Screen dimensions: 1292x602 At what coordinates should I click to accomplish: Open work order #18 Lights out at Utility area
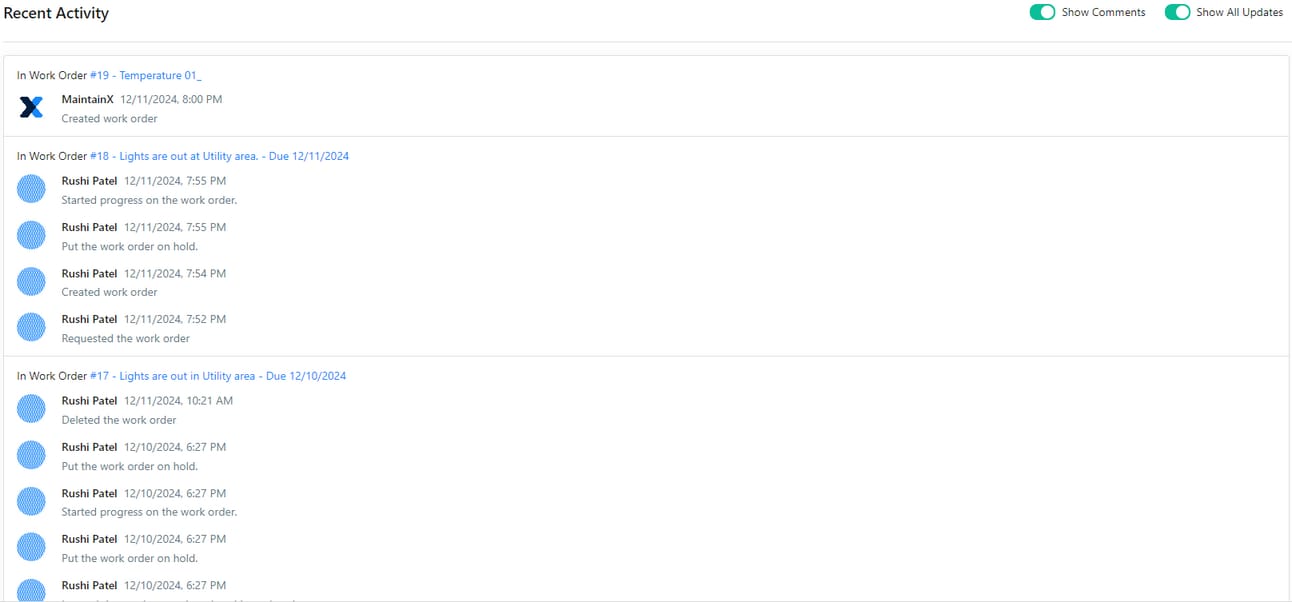pyautogui.click(x=219, y=156)
